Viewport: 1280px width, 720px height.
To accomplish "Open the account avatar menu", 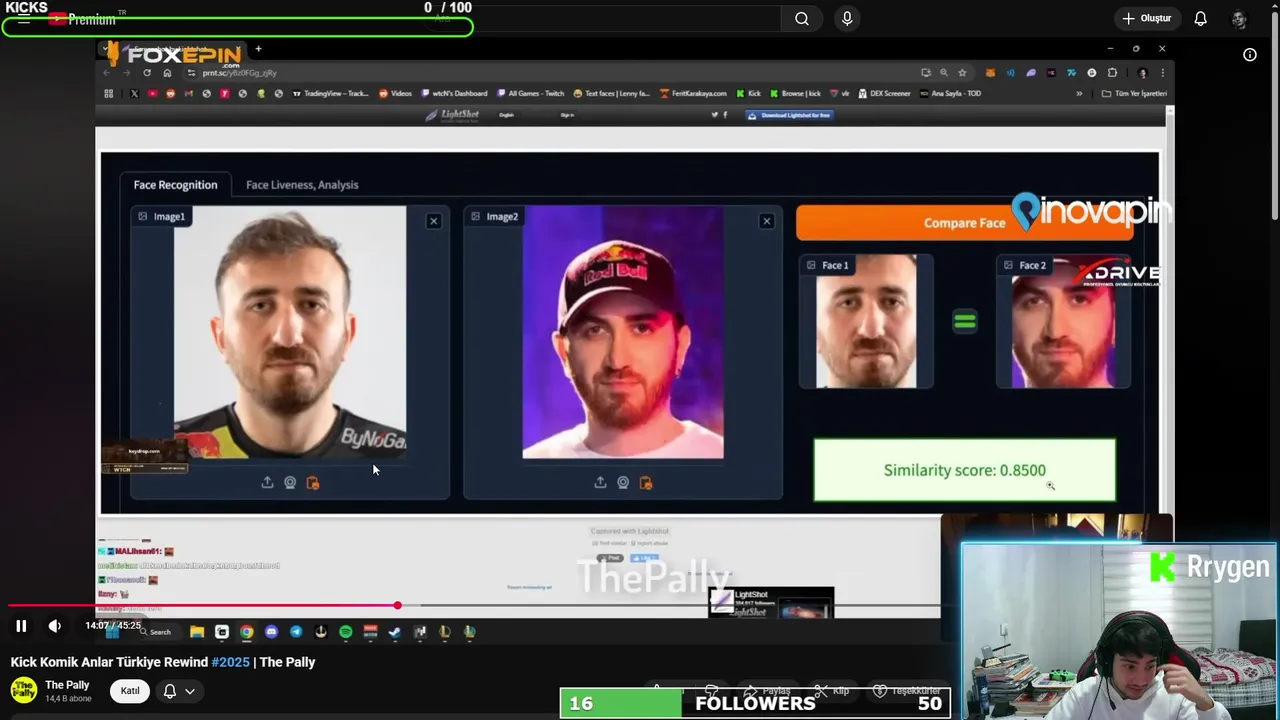I will click(x=1239, y=18).
